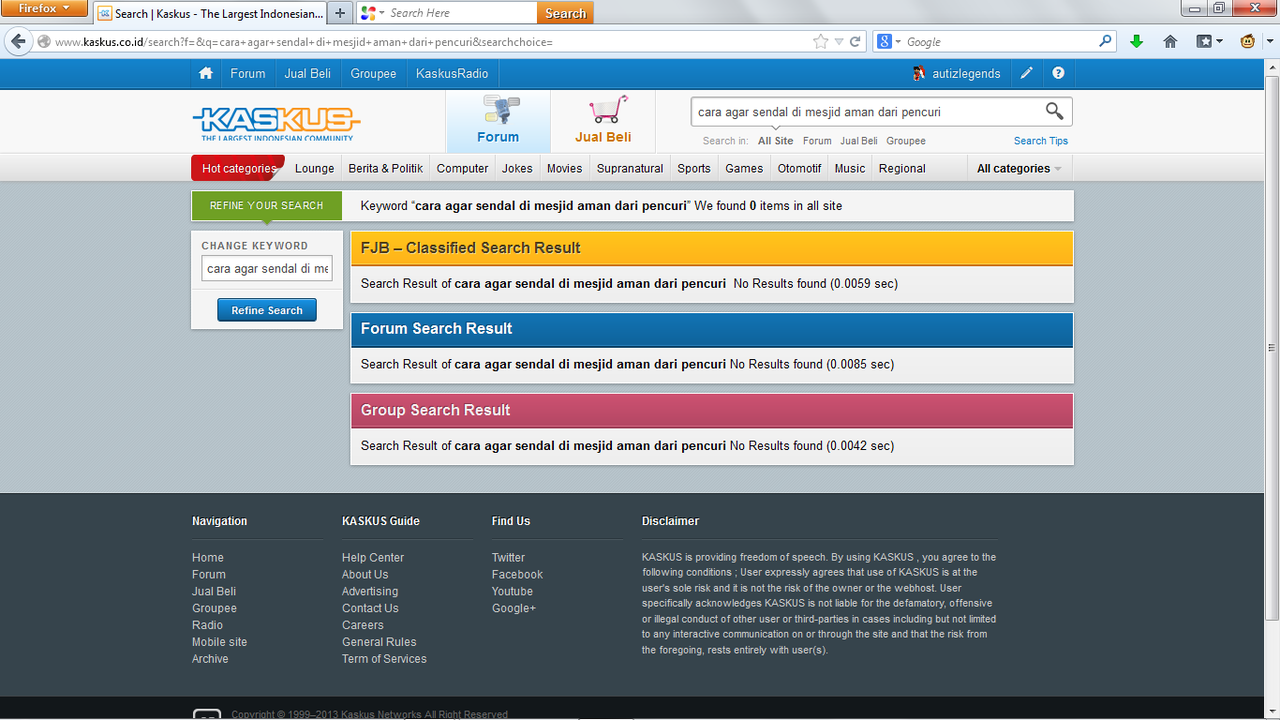1280x720 pixels.
Task: Click the monkey face add-on icon
Action: coord(1248,42)
